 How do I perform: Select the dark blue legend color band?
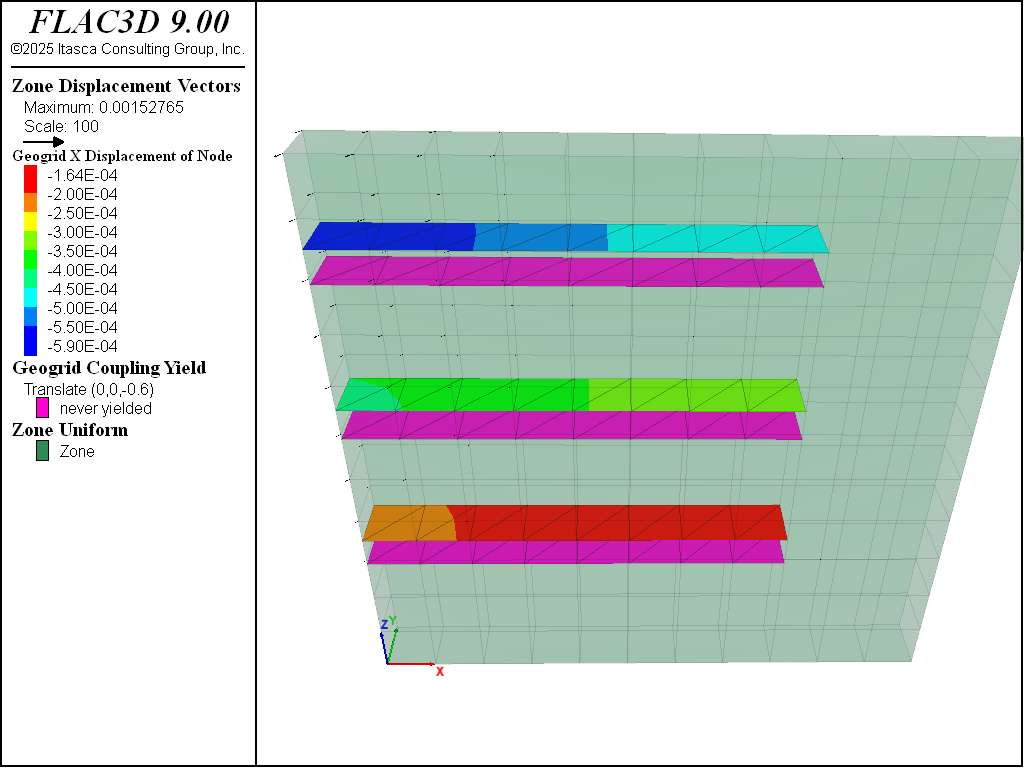[31, 341]
